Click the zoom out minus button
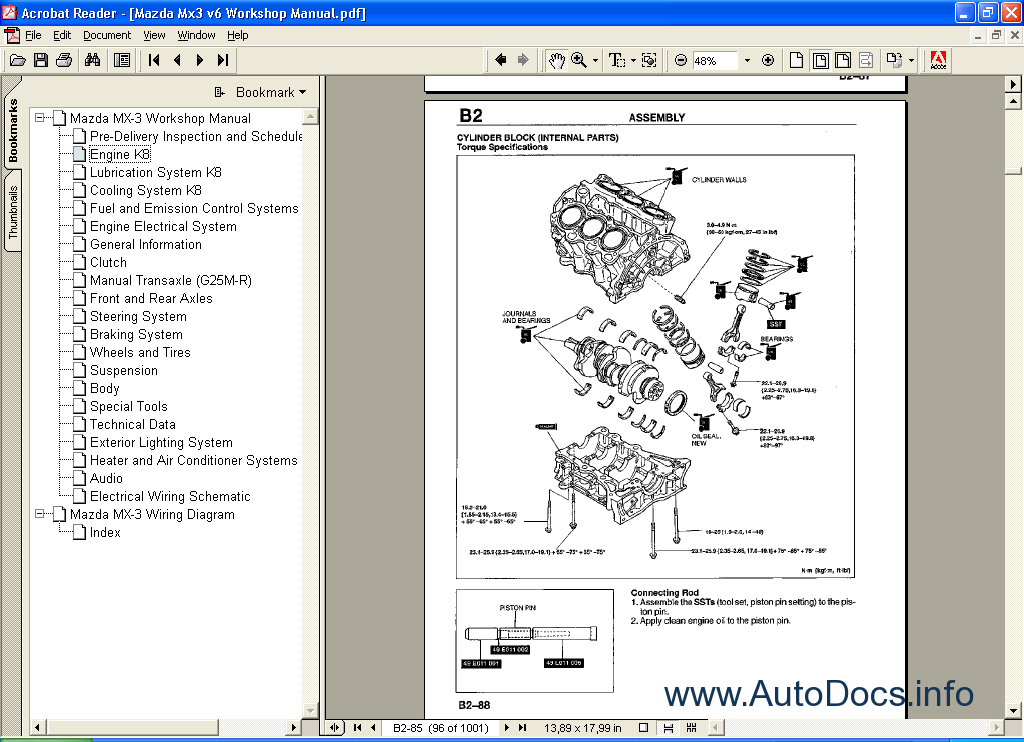Viewport: 1024px width, 742px height. (680, 61)
